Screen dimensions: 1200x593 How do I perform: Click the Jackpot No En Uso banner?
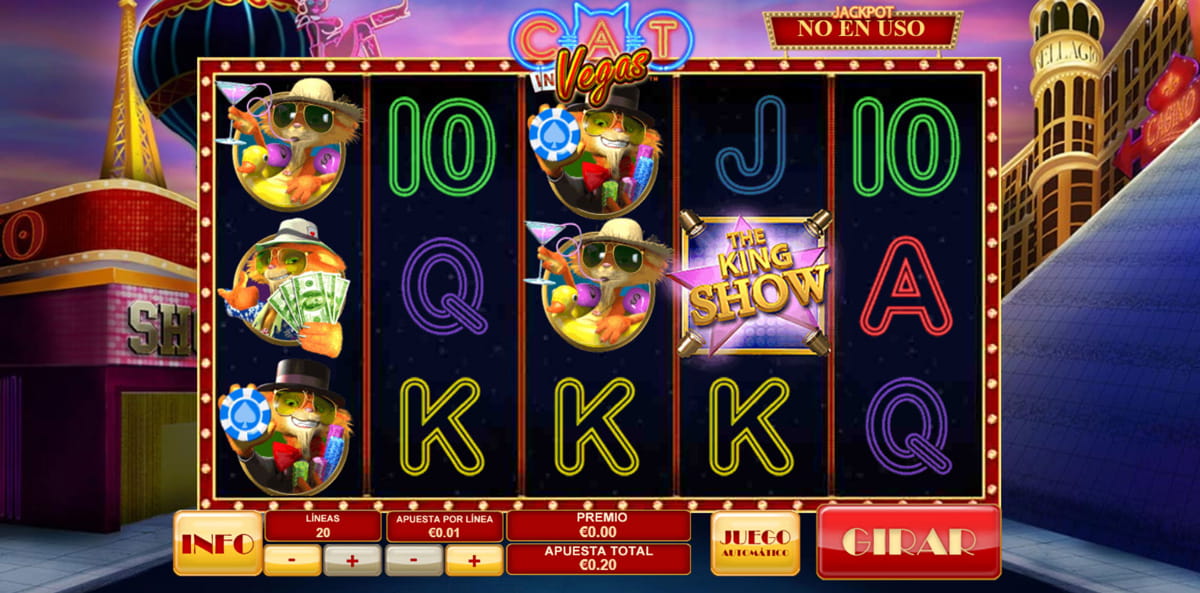pyautogui.click(x=863, y=29)
